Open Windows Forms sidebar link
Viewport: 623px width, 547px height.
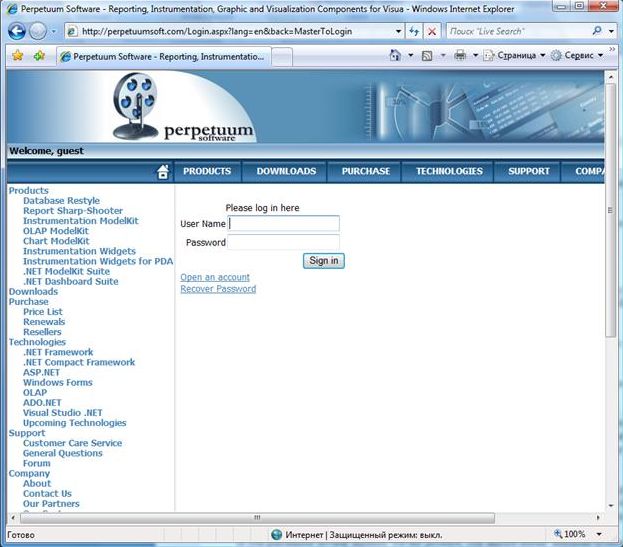tap(58, 383)
